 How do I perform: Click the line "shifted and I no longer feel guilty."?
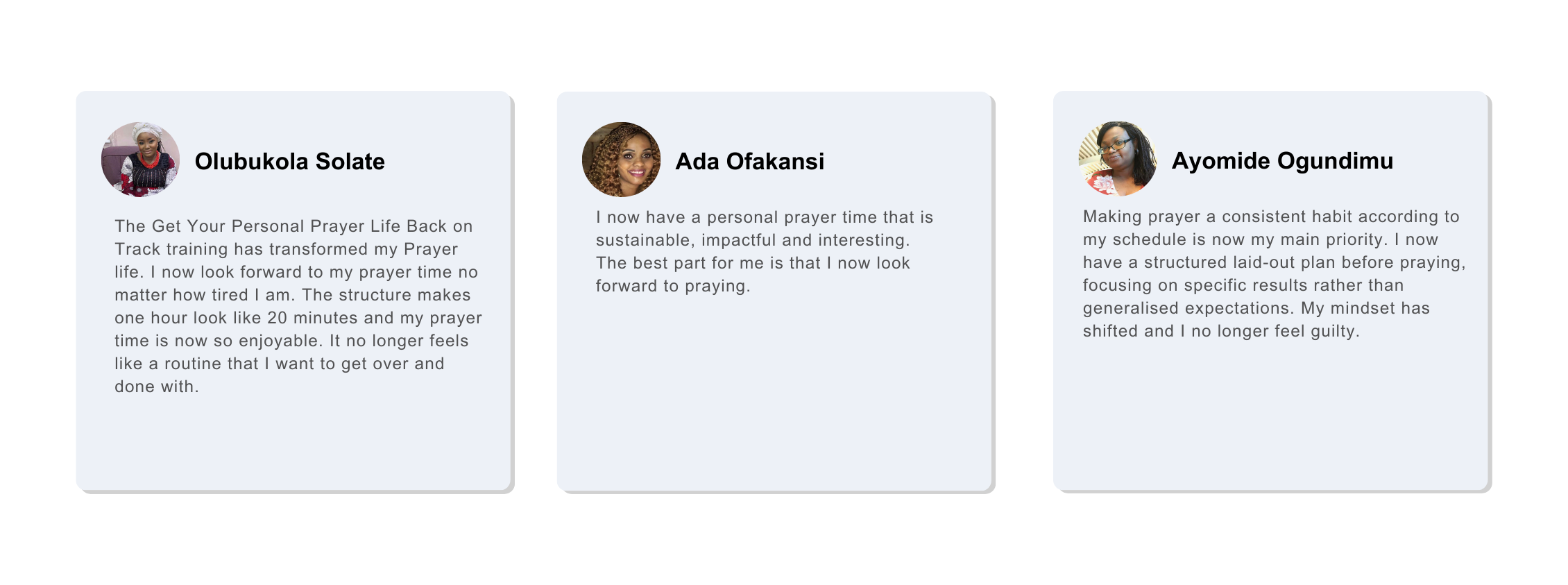(1220, 331)
